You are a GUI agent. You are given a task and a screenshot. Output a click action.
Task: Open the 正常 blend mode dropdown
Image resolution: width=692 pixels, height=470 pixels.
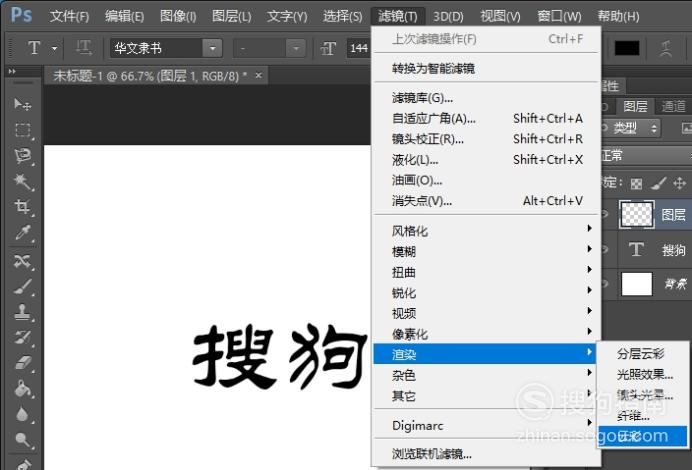[646, 156]
